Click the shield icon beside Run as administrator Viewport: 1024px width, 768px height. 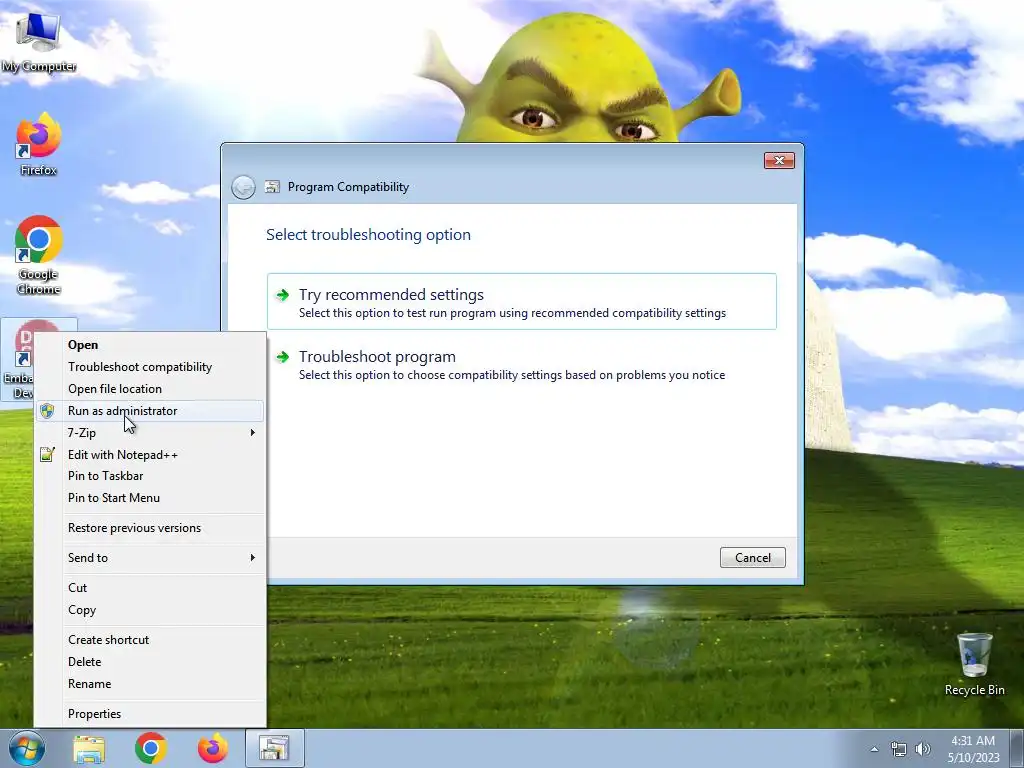pyautogui.click(x=47, y=411)
